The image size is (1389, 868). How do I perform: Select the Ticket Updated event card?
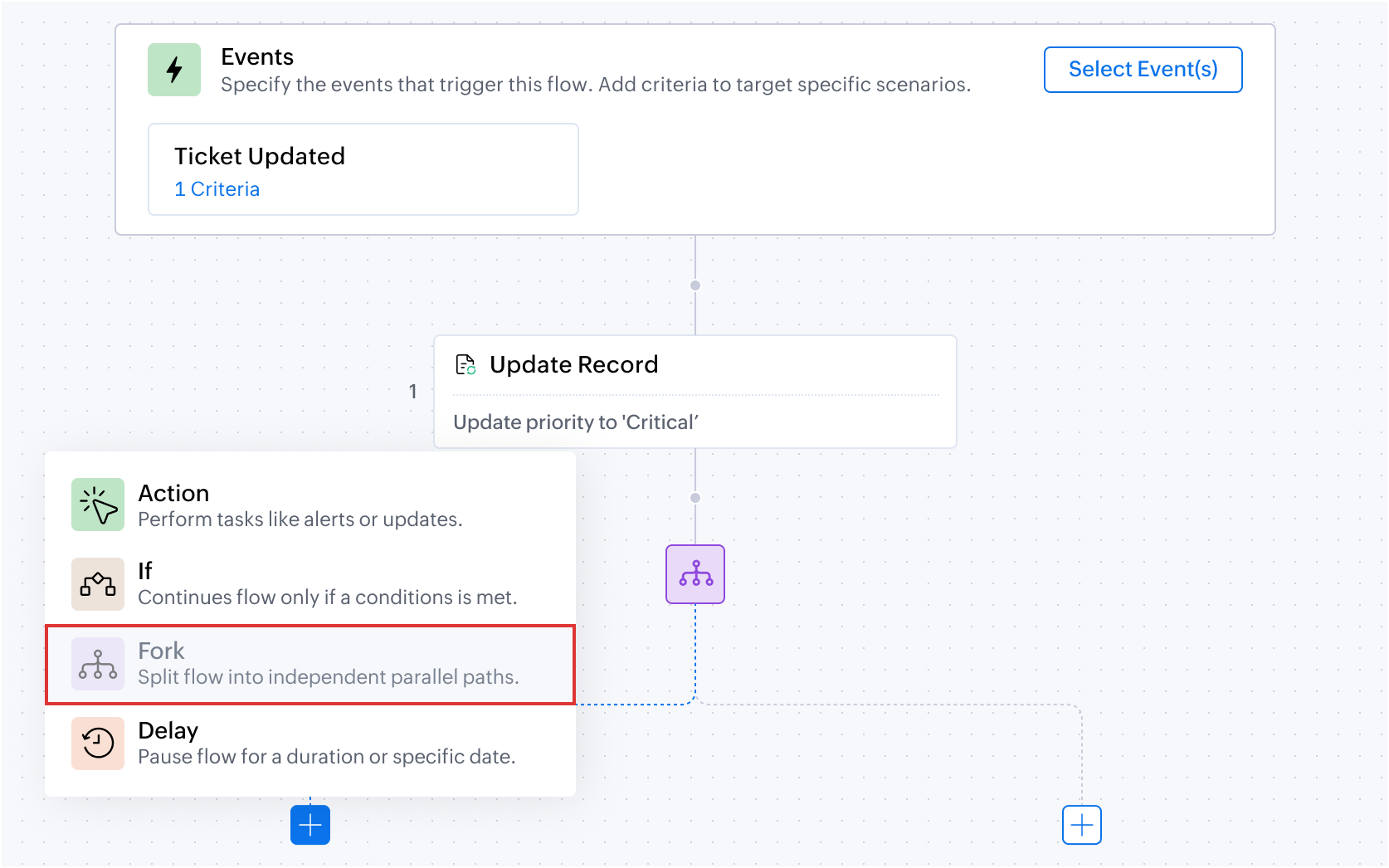point(363,169)
